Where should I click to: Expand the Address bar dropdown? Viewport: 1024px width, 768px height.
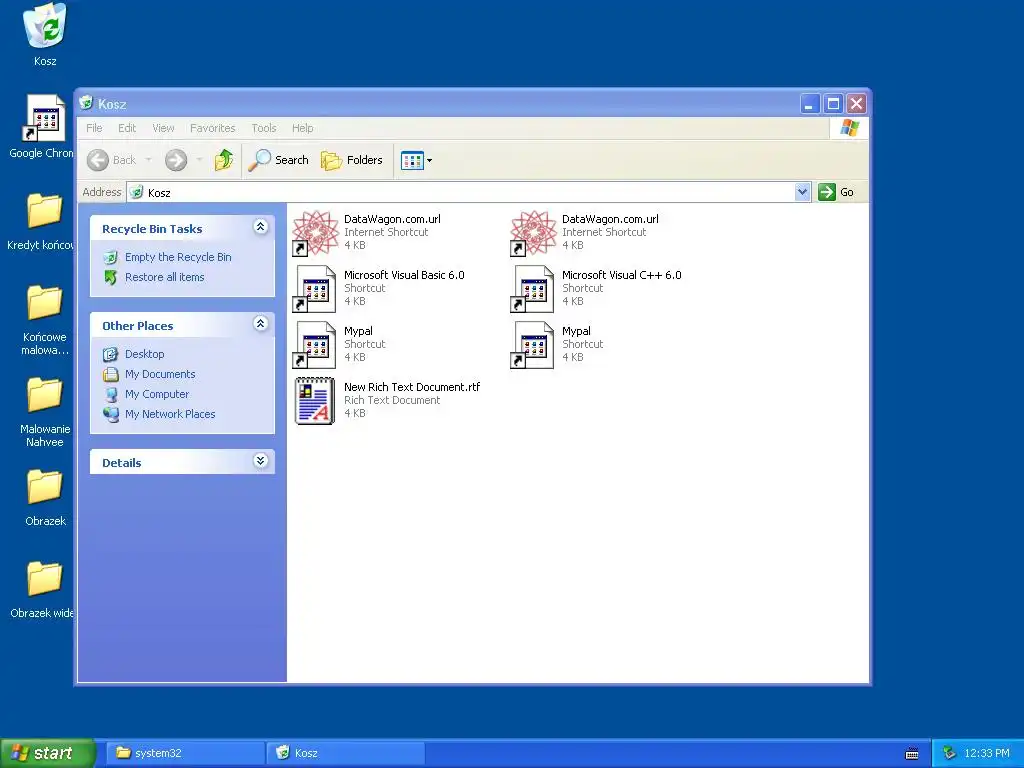(803, 192)
